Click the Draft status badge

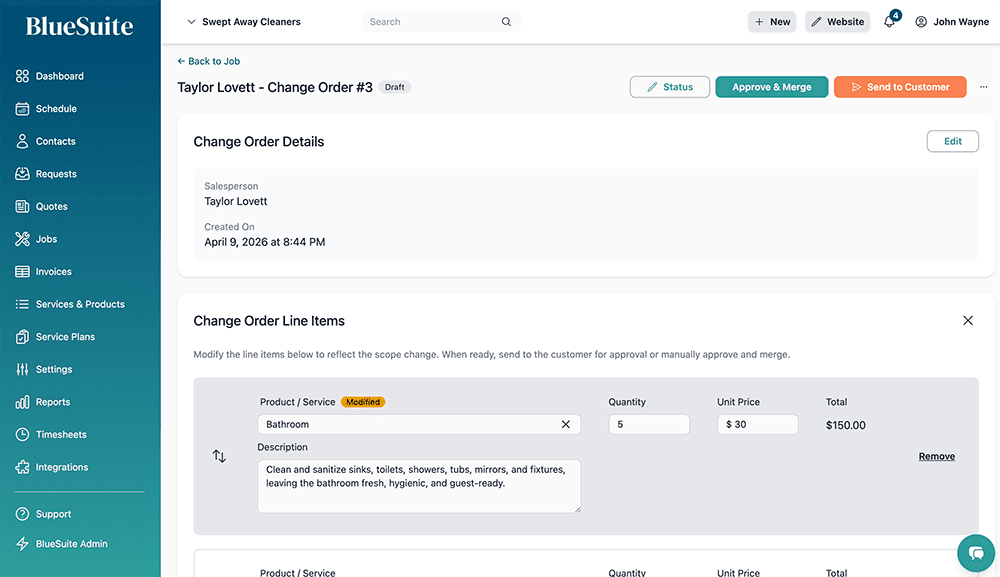pyautogui.click(x=395, y=87)
